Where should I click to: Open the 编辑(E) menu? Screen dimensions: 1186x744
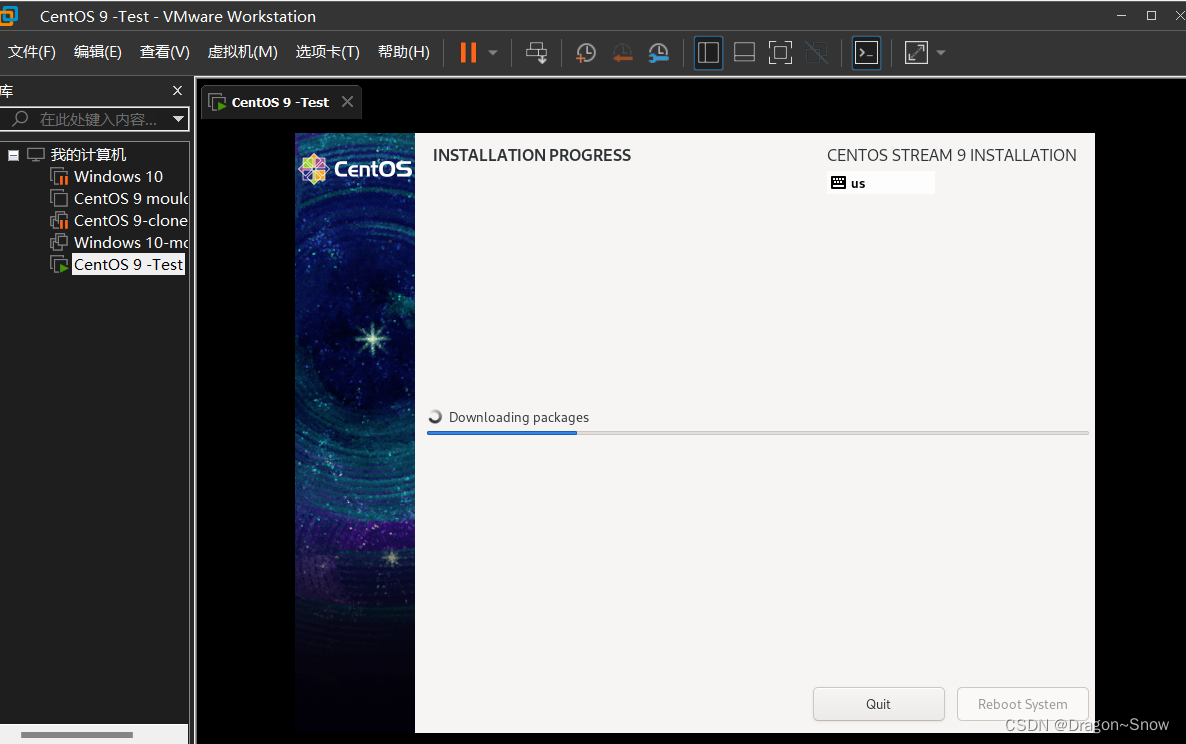click(x=98, y=51)
